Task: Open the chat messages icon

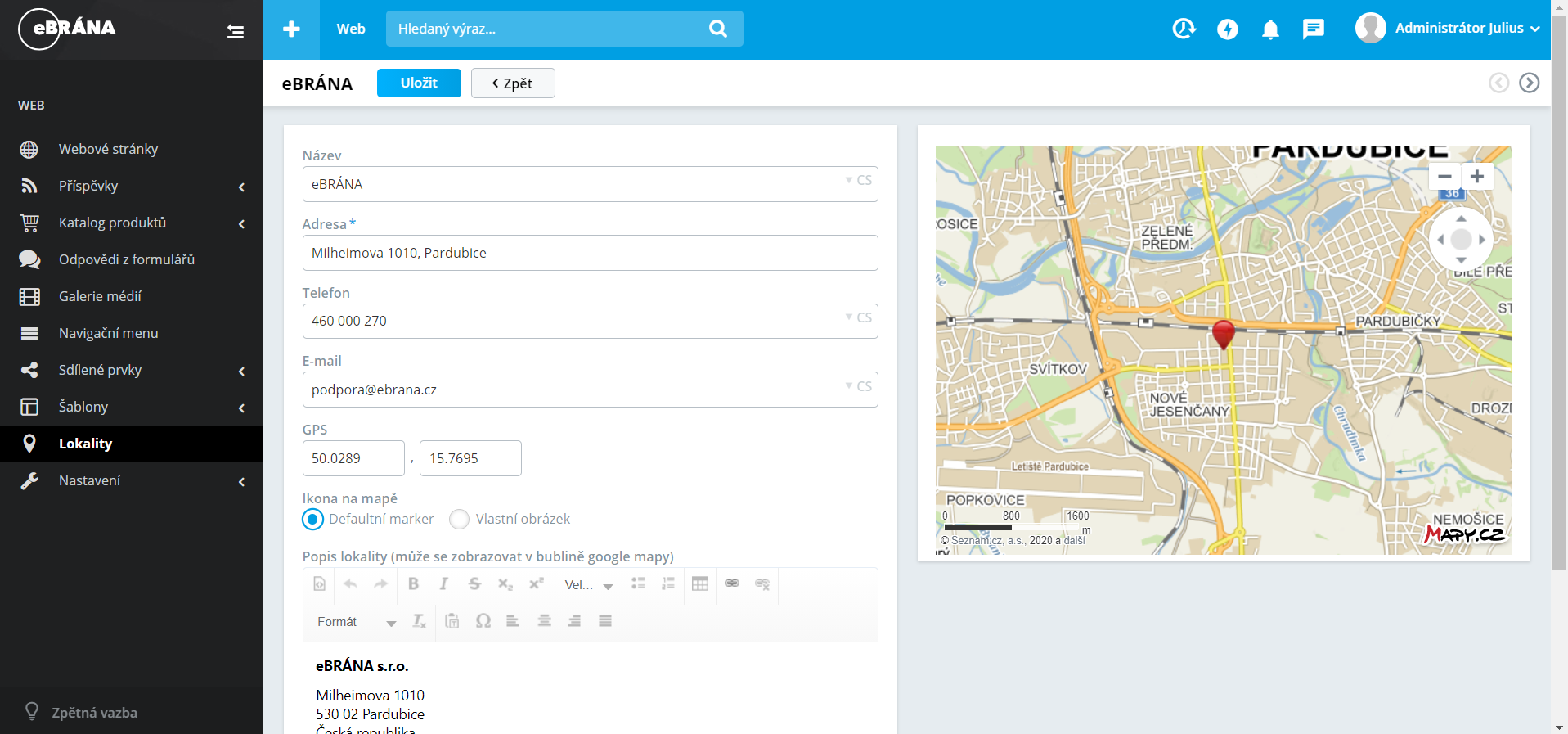Action: pos(1314,29)
